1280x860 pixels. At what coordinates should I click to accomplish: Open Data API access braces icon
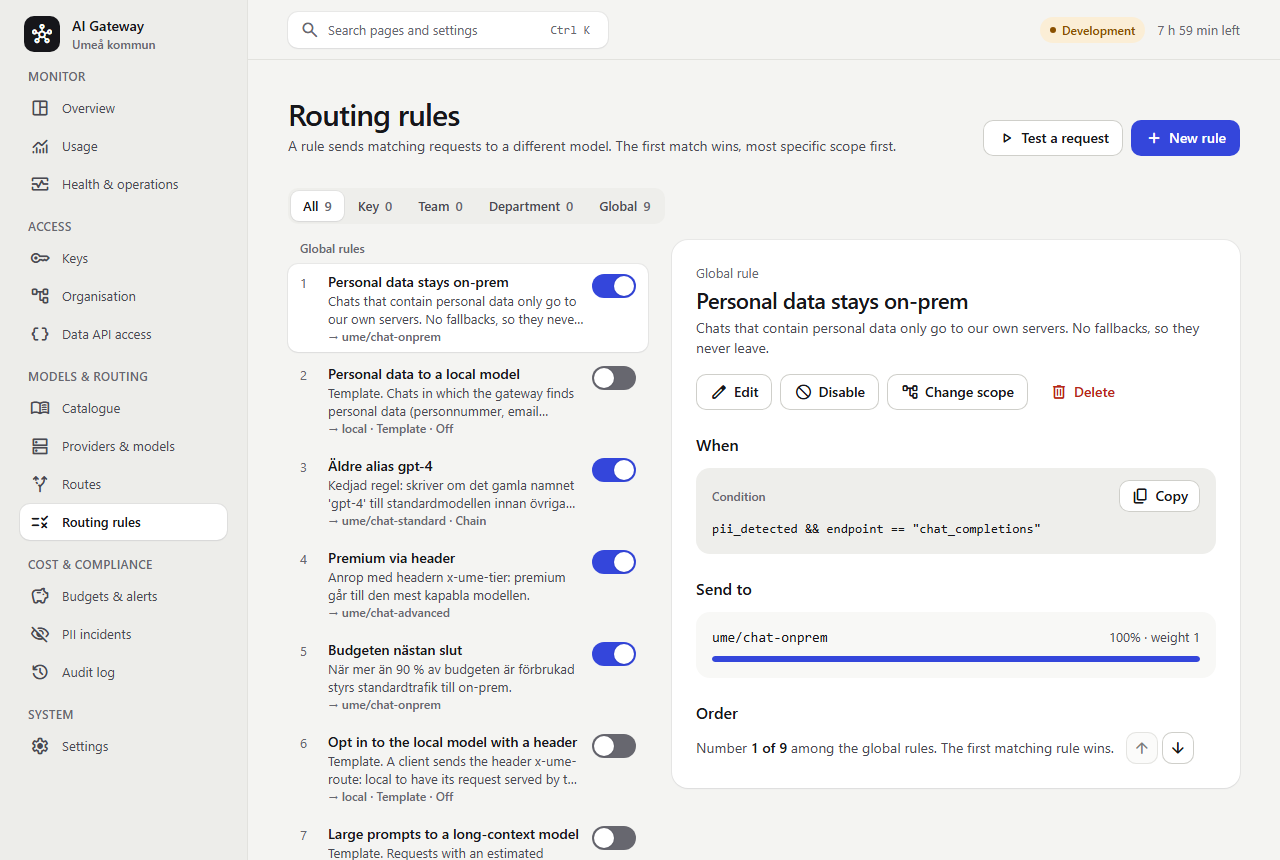point(40,334)
